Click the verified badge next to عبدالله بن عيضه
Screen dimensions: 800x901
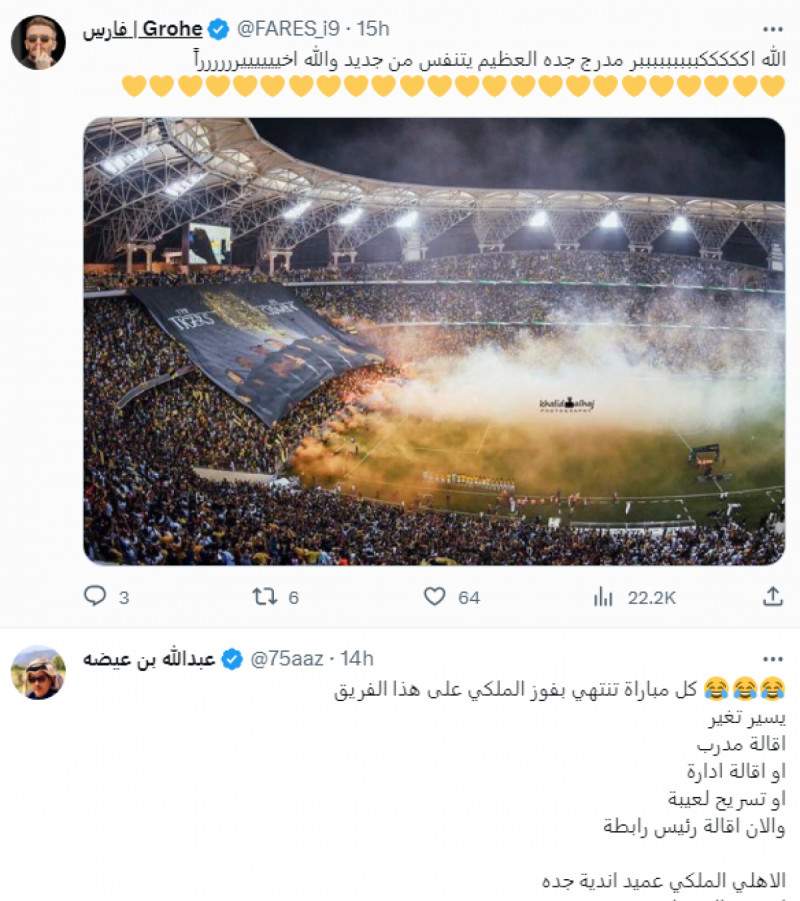pos(233,657)
